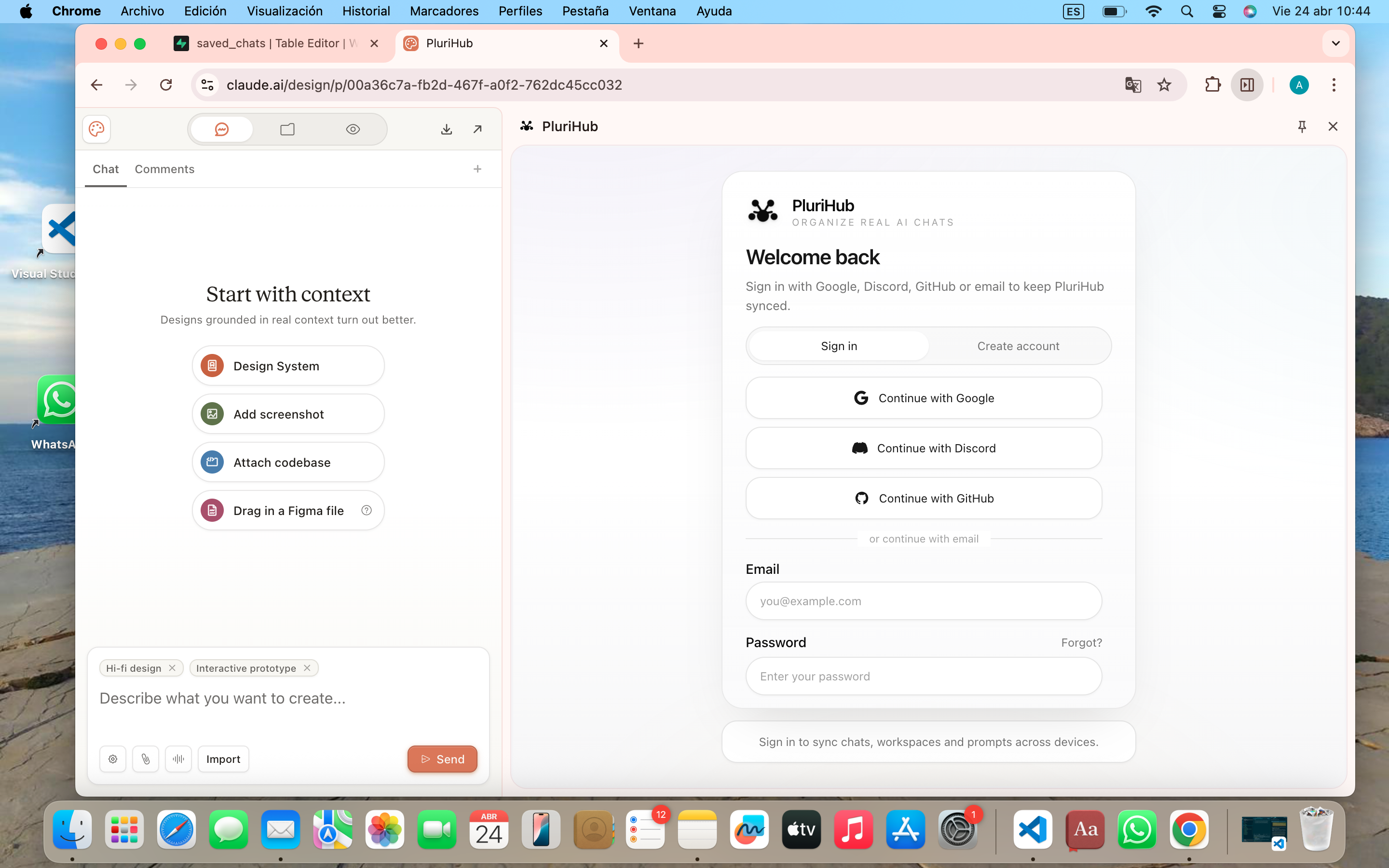Image resolution: width=1389 pixels, height=868 pixels.
Task: Open Chrome extensions puzzle icon
Action: (1212, 85)
